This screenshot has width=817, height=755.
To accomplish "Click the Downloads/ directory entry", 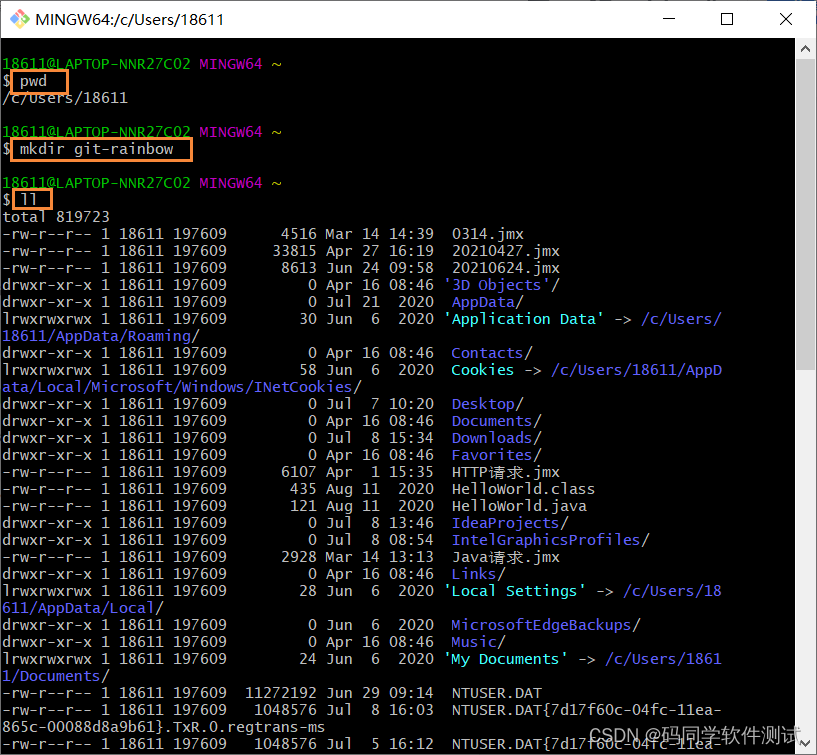I will tap(497, 438).
